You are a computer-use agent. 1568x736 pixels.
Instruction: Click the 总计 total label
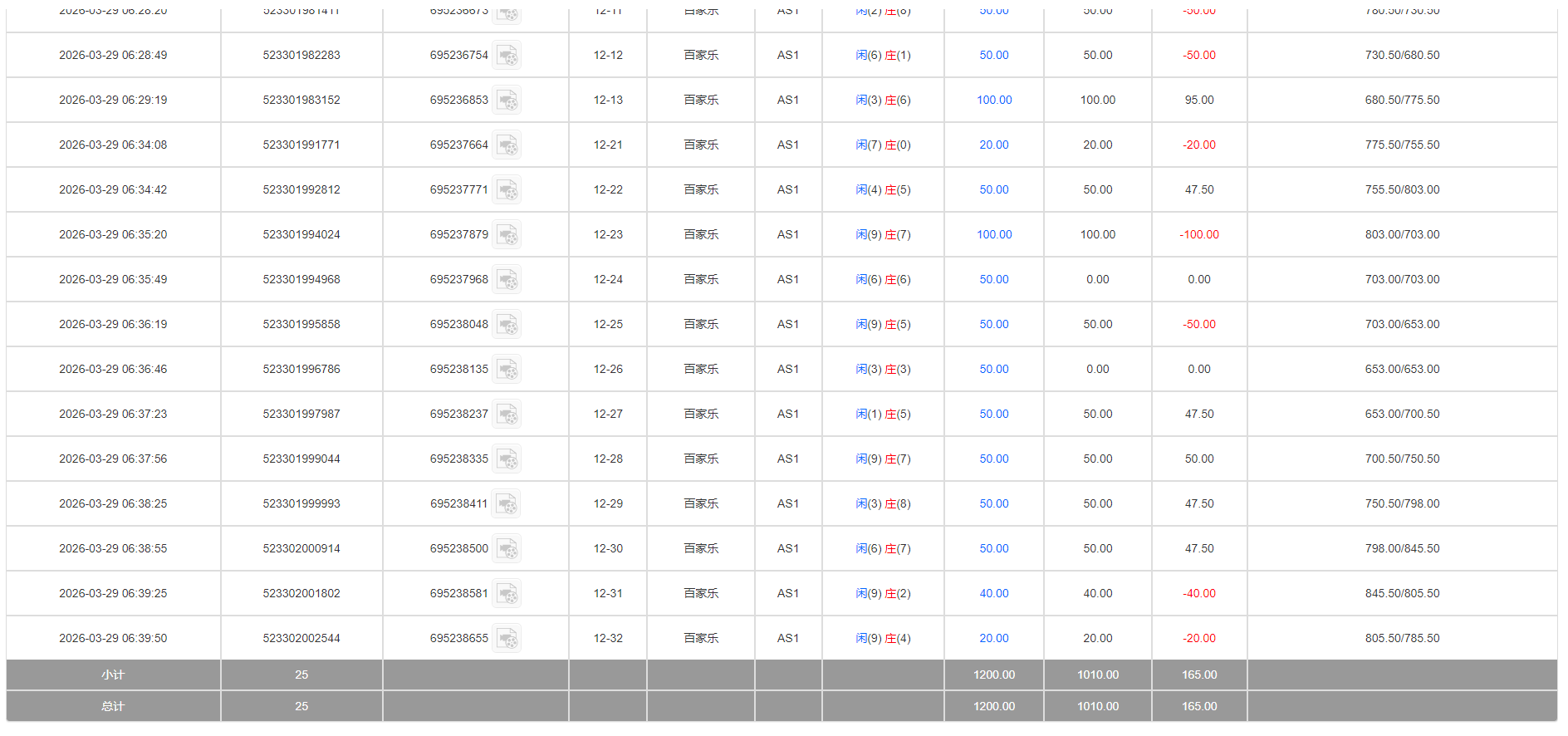pos(113,706)
